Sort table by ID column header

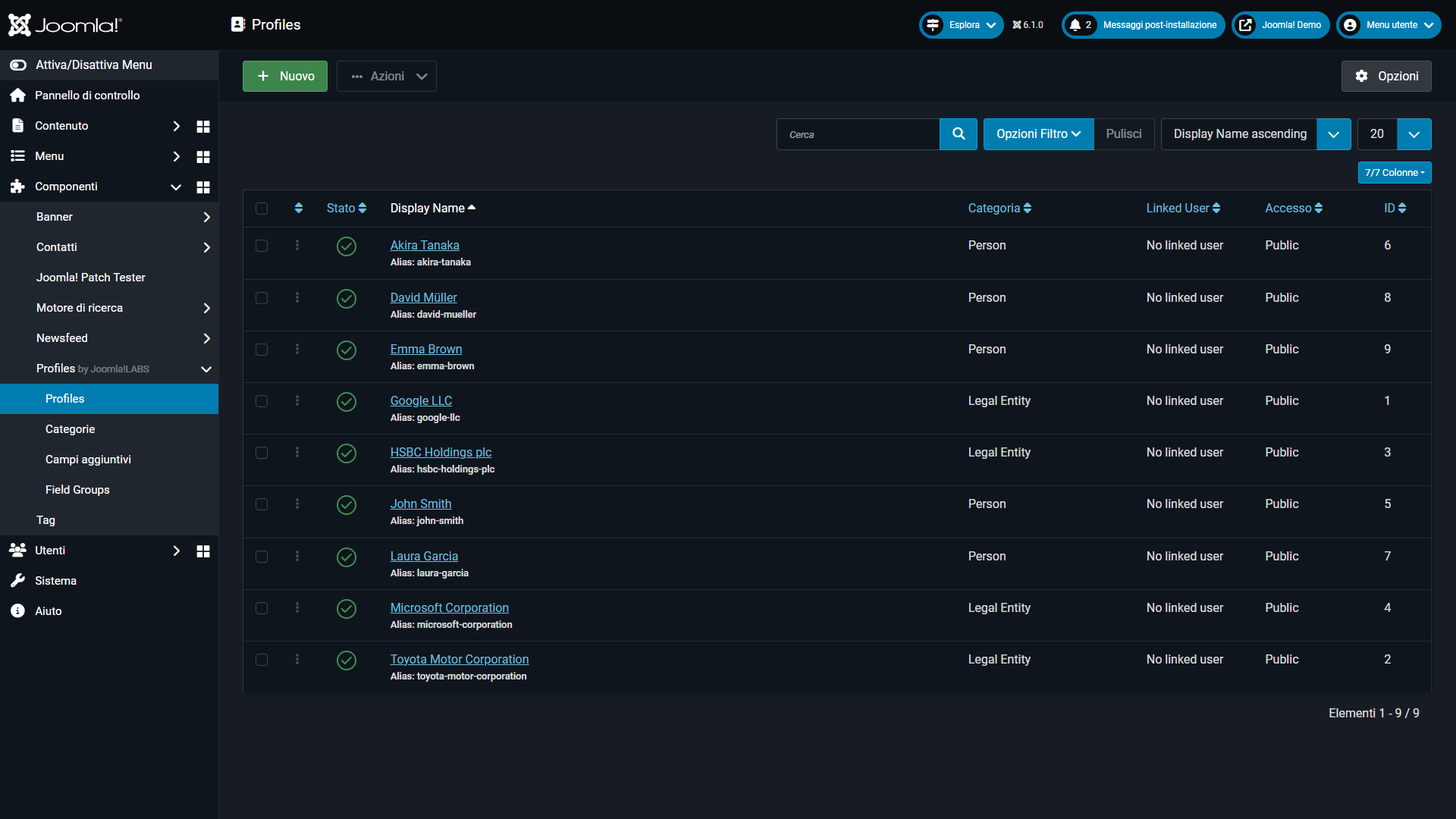1395,208
